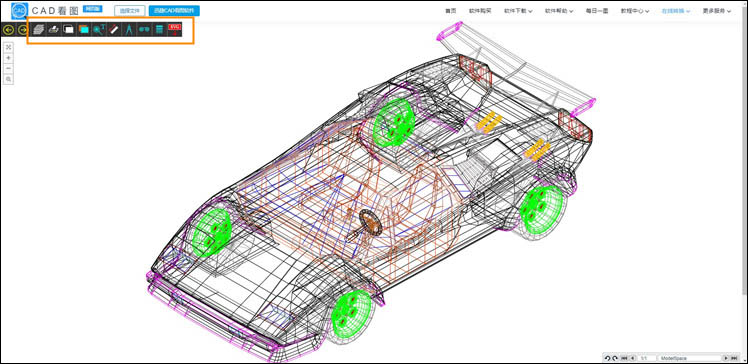This screenshot has width=748, height=364.
Task: Select the ruler measure tool
Action: pos(114,30)
